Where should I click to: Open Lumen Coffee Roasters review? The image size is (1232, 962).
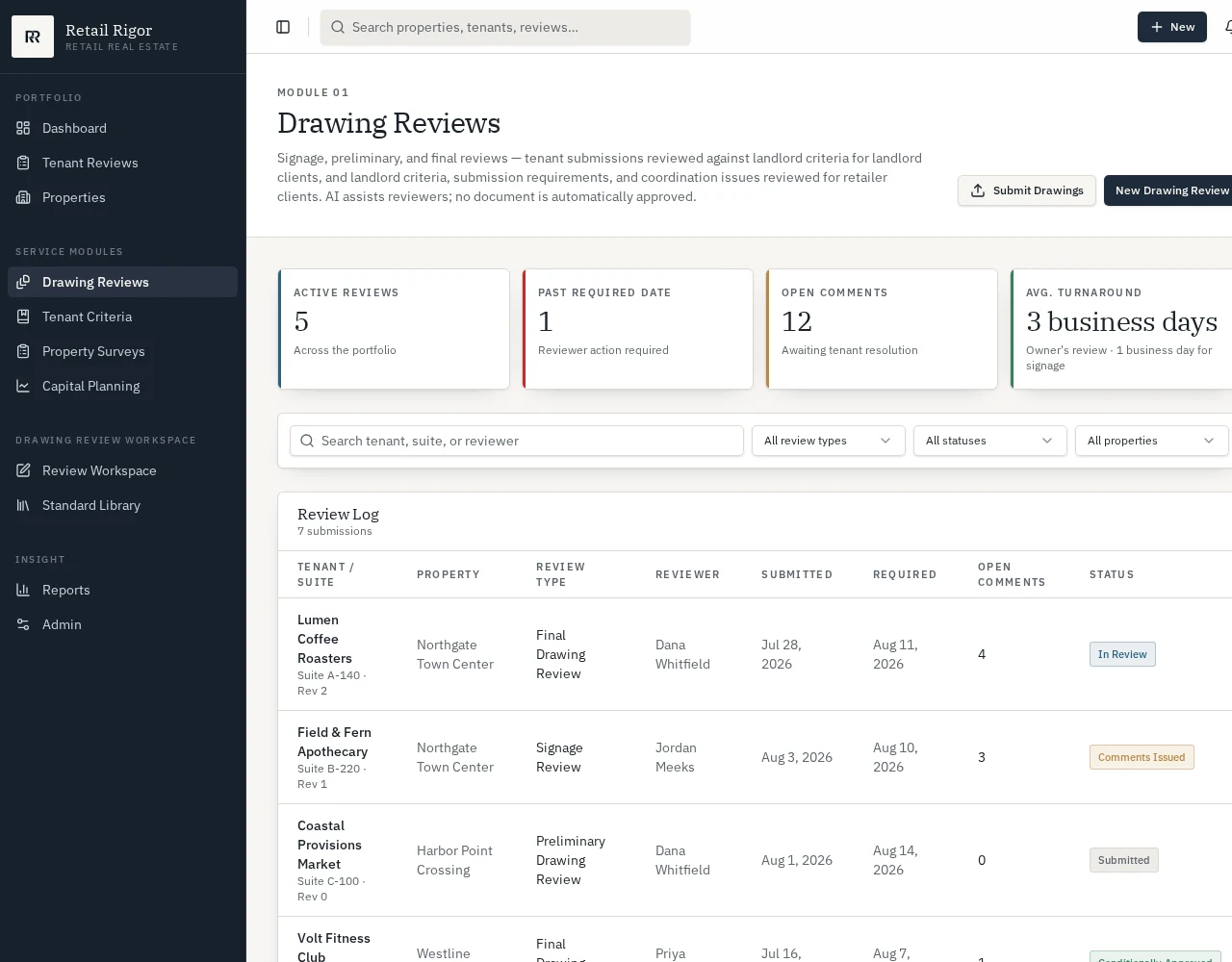click(x=324, y=639)
